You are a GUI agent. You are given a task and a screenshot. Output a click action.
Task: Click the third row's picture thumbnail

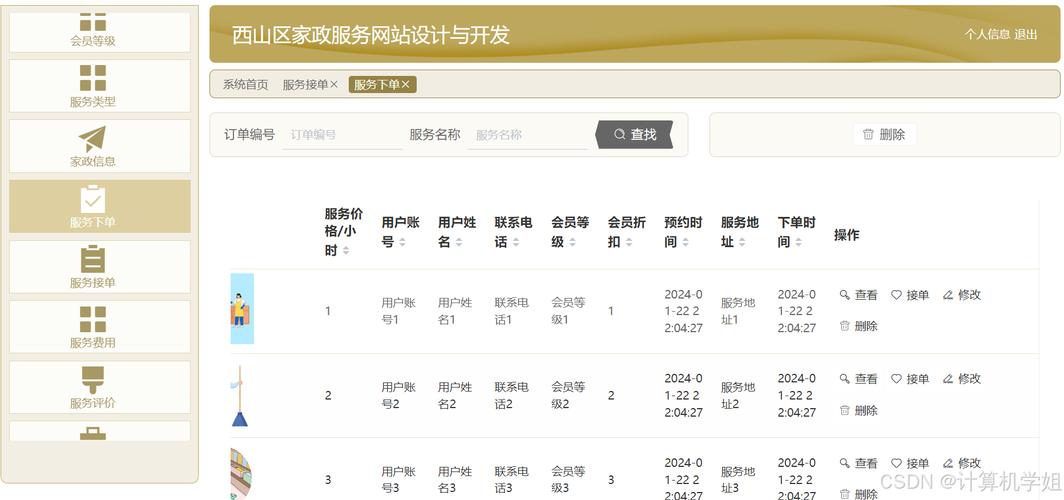pyautogui.click(x=241, y=474)
